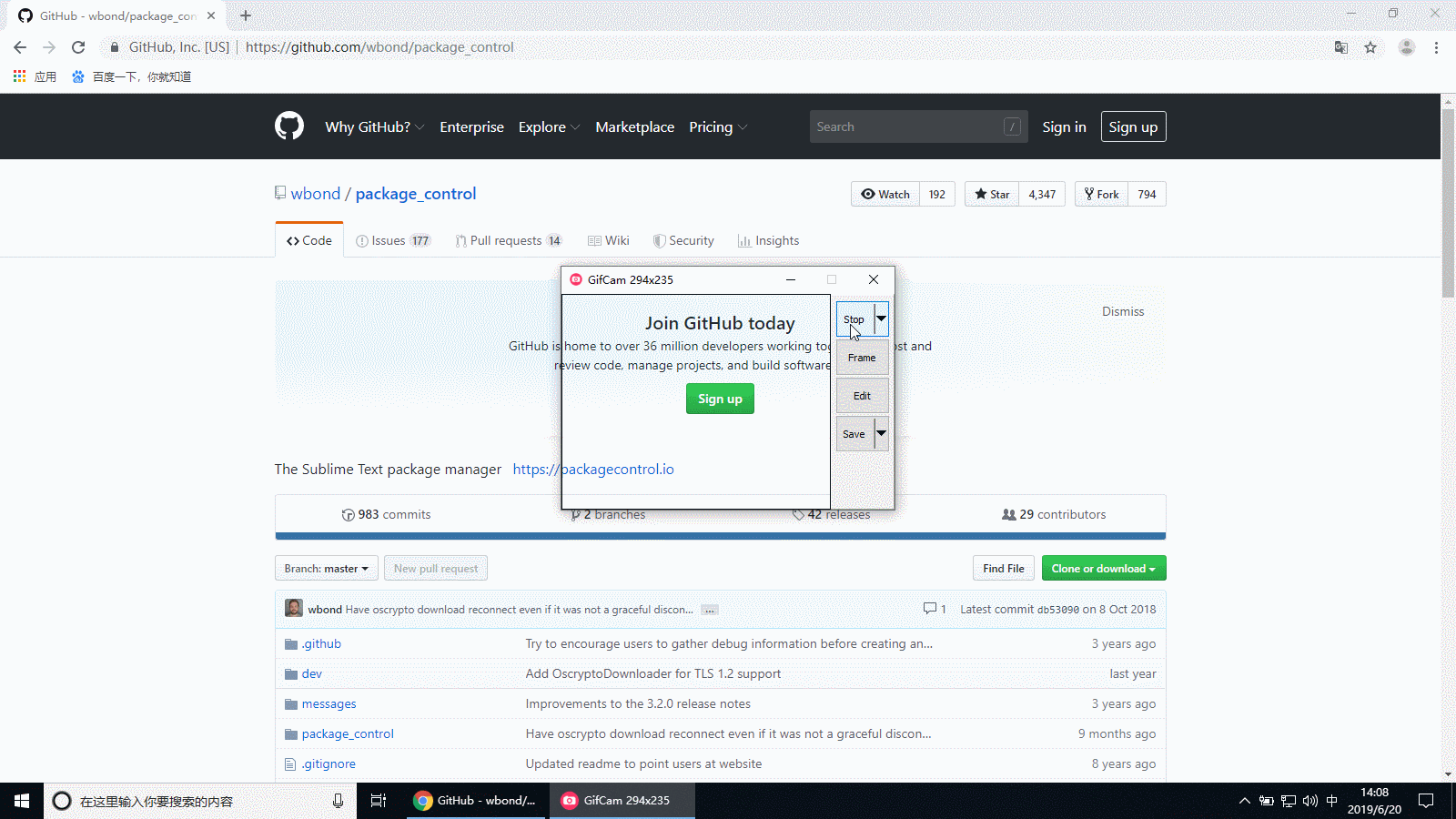Screen dimensions: 1456x819
Task: Open the Action Center notifications icon
Action: coord(1426,801)
